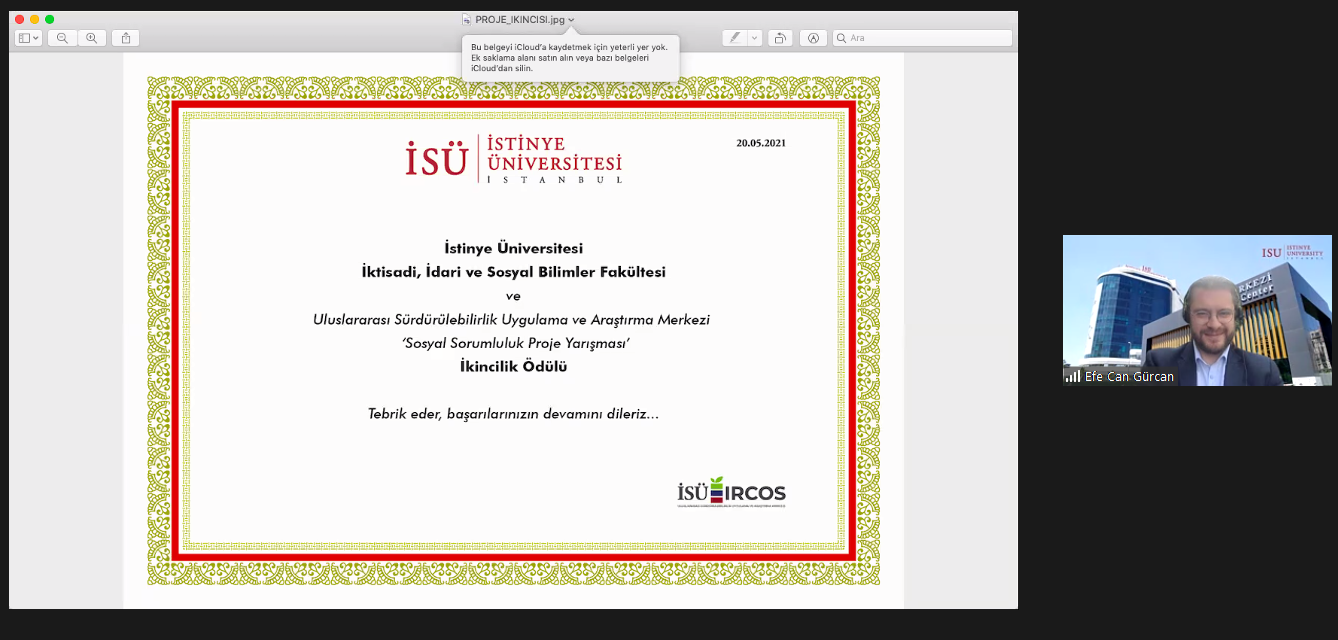The width and height of the screenshot is (1338, 640).
Task: Rotate the image with the rotate button
Action: tap(781, 38)
